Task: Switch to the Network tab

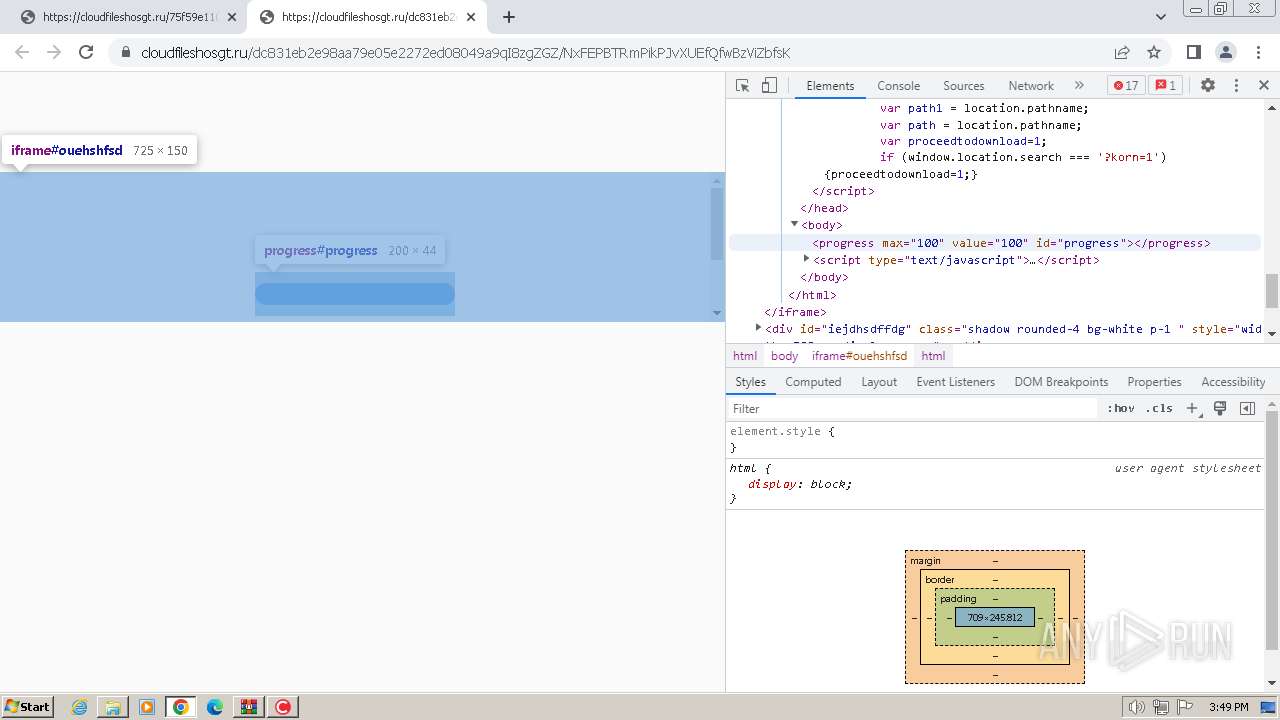Action: click(1031, 86)
